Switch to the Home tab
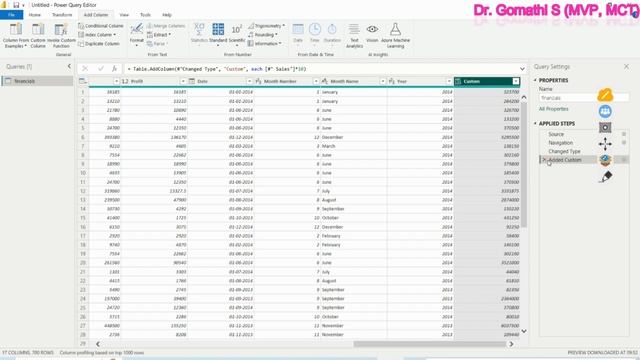The image size is (640, 360). click(35, 15)
